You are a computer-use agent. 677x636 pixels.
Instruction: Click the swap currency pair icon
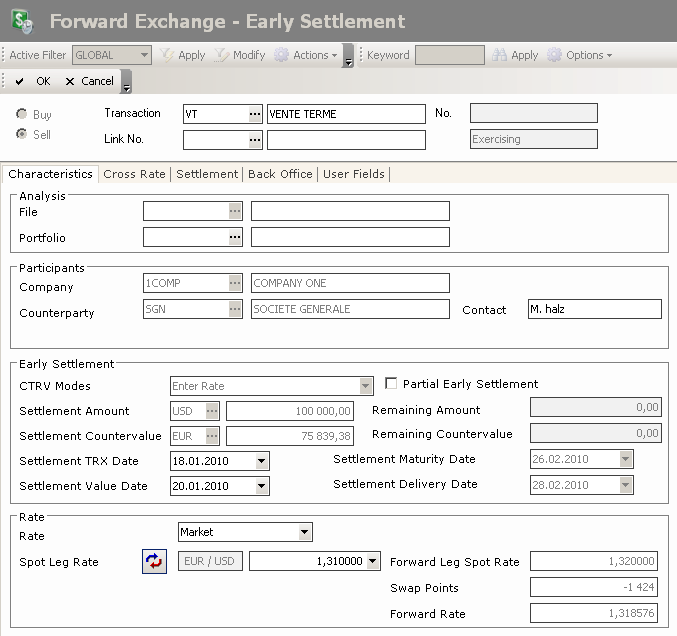point(154,562)
